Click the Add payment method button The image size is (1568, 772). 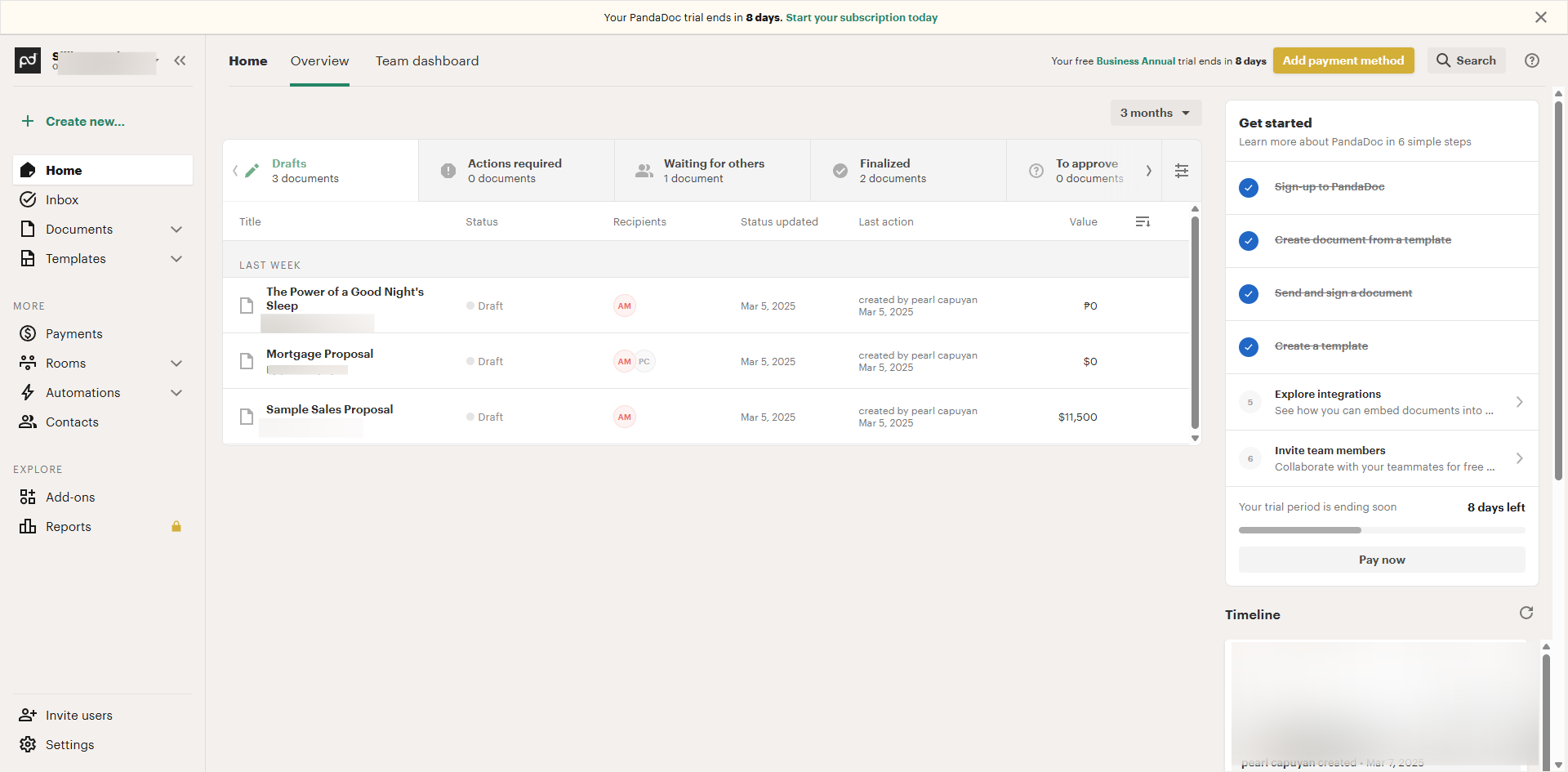(1343, 60)
